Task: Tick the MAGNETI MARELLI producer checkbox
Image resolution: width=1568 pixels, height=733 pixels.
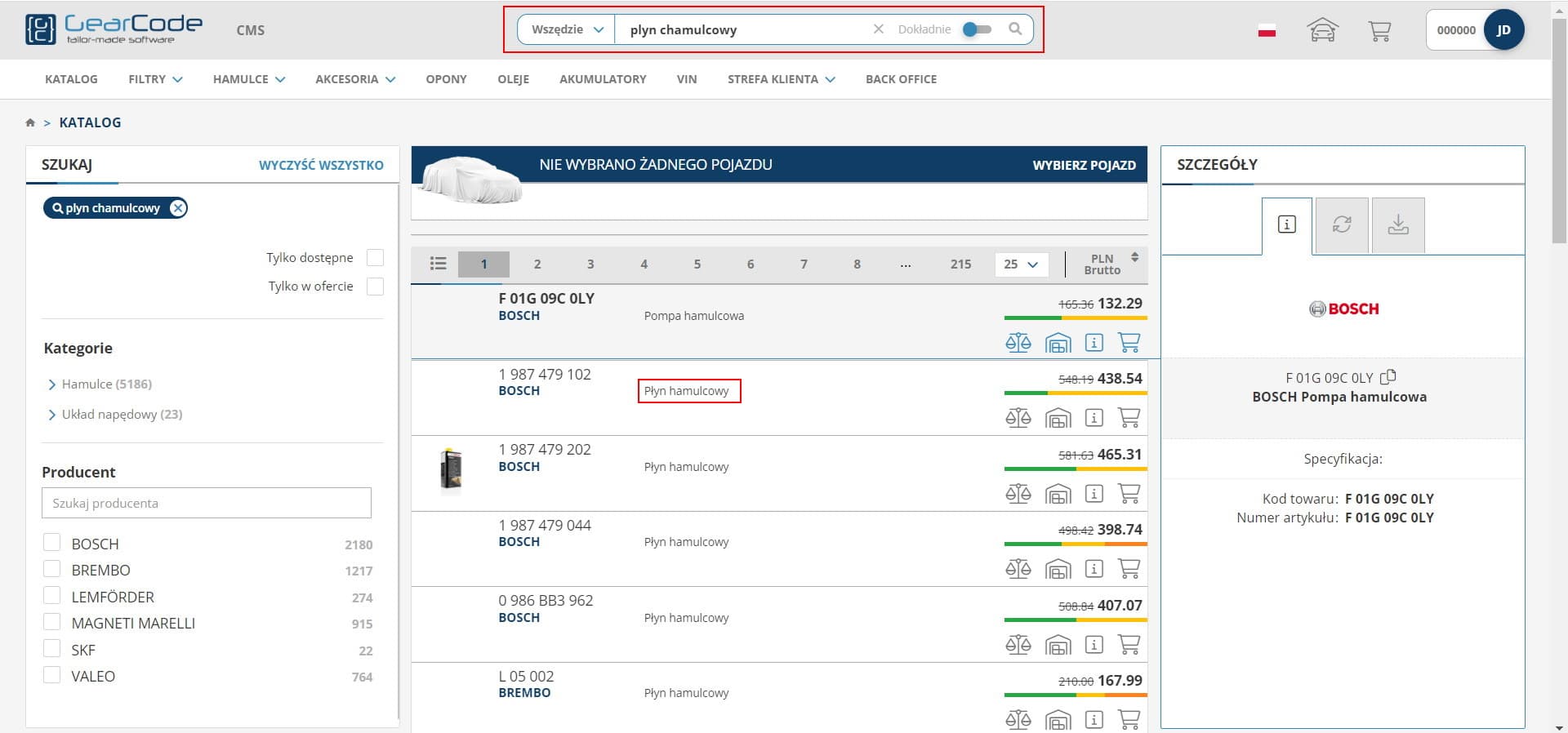Action: (52, 622)
